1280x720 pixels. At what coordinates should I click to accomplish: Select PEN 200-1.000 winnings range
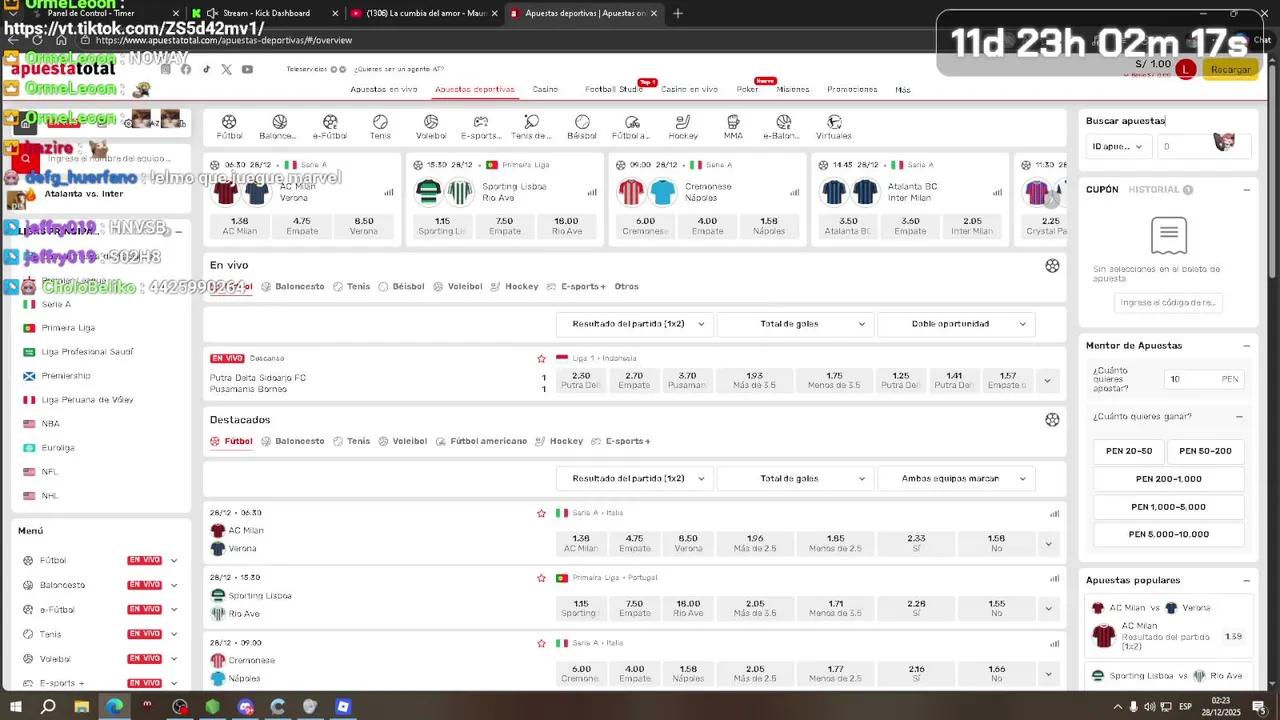coord(1169,479)
